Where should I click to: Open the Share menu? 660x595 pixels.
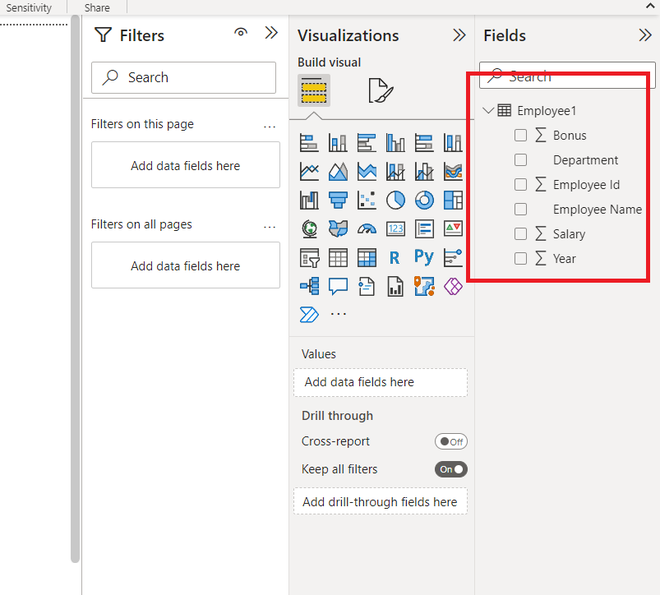(x=97, y=7)
